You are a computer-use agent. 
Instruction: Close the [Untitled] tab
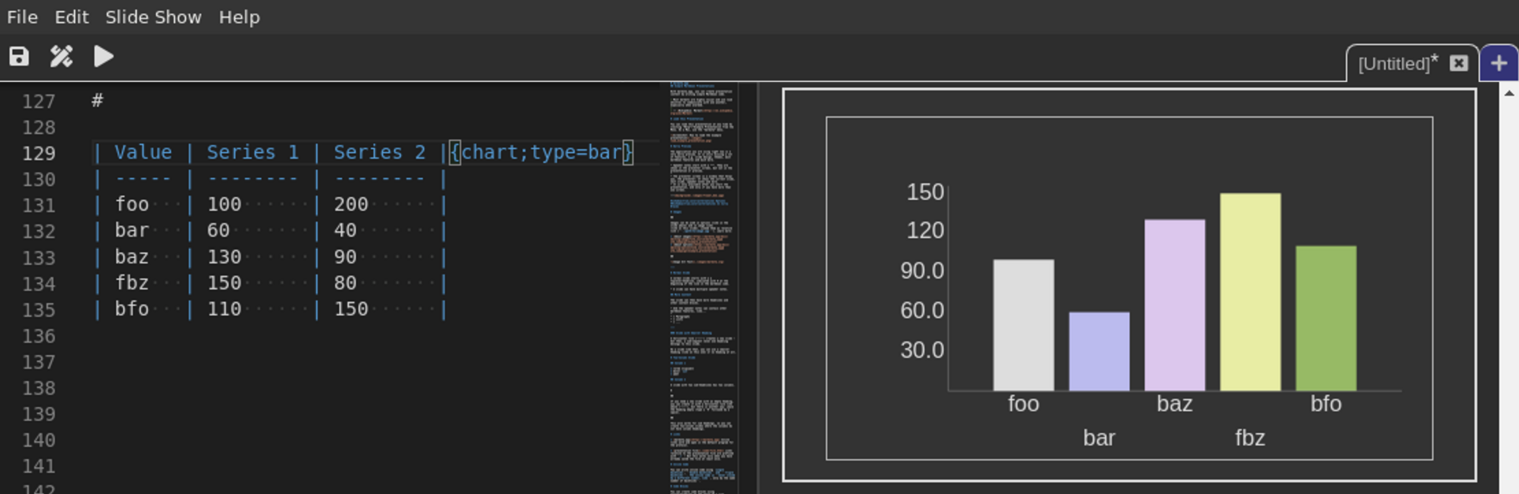click(x=1459, y=64)
